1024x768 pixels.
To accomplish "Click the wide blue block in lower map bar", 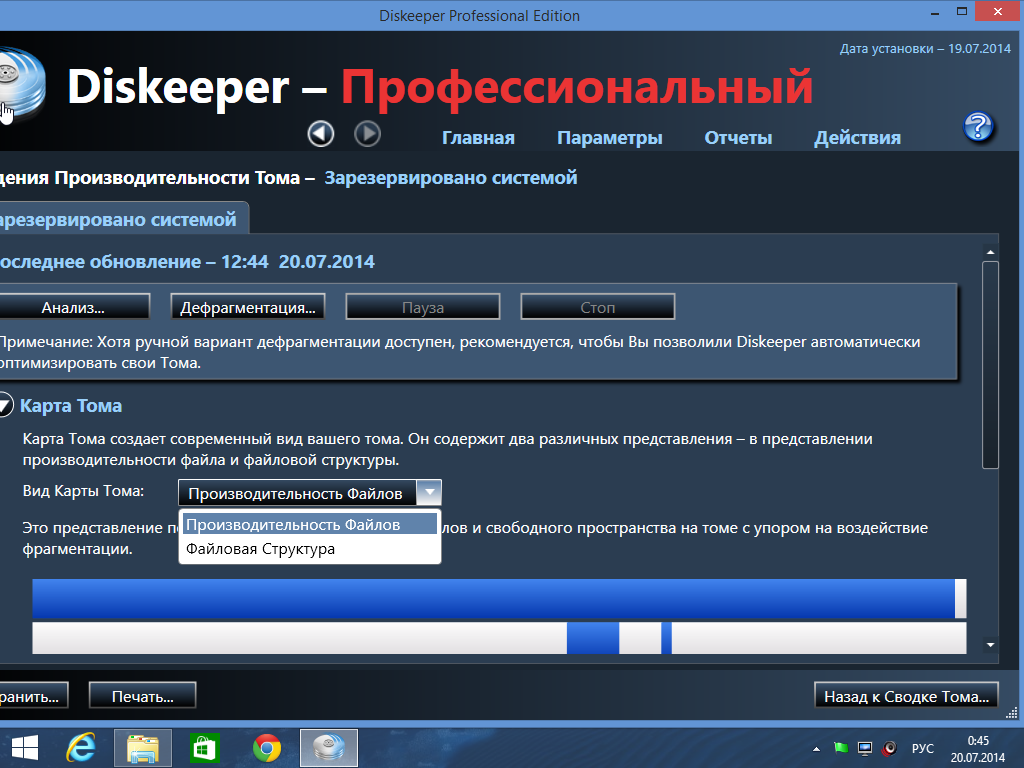I will pyautogui.click(x=593, y=638).
